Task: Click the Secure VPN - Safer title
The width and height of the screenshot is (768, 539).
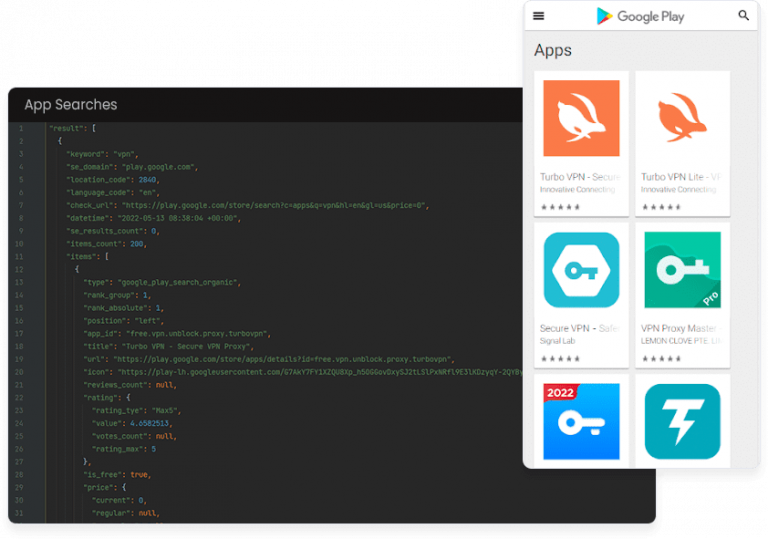Action: tap(580, 328)
